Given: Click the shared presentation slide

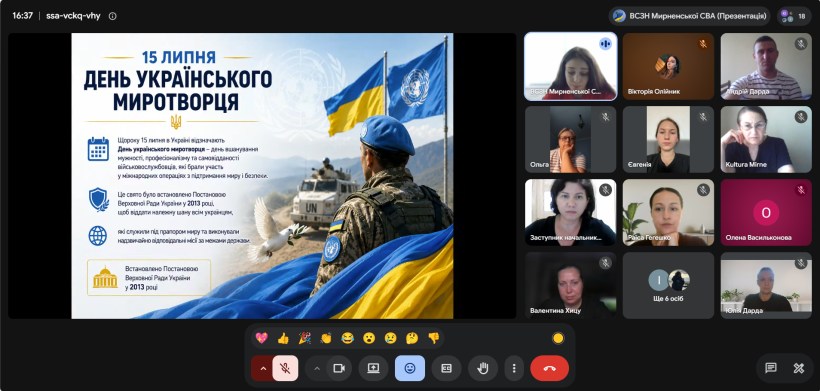Looking at the screenshot, I should click(263, 176).
